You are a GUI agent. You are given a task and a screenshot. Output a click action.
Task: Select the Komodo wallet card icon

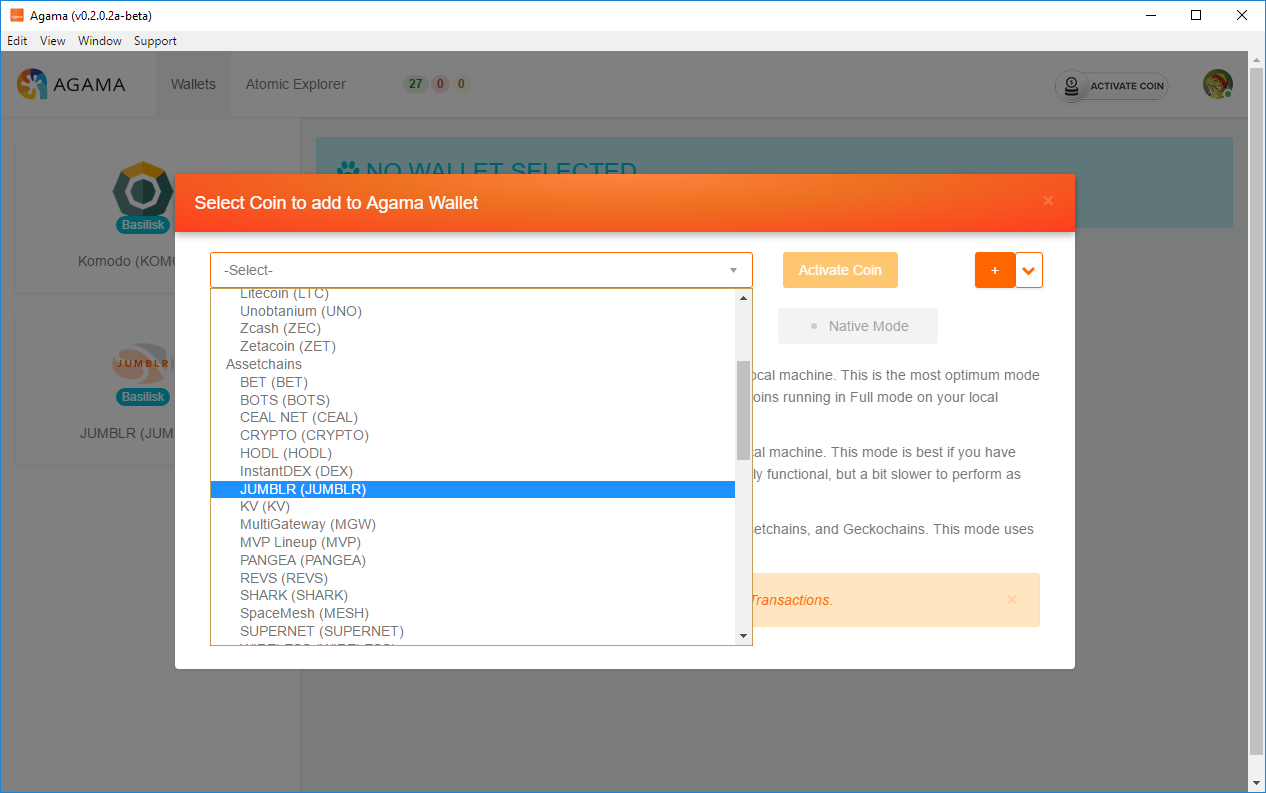click(x=143, y=190)
